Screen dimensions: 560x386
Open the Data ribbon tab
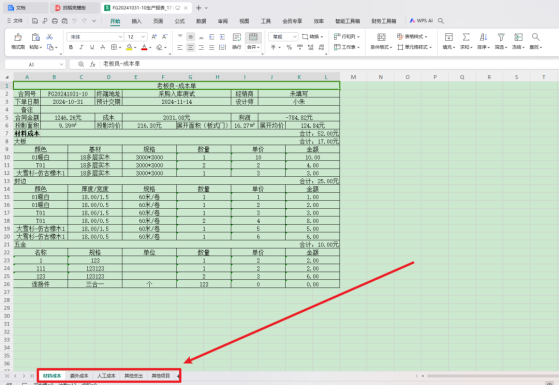click(x=201, y=21)
